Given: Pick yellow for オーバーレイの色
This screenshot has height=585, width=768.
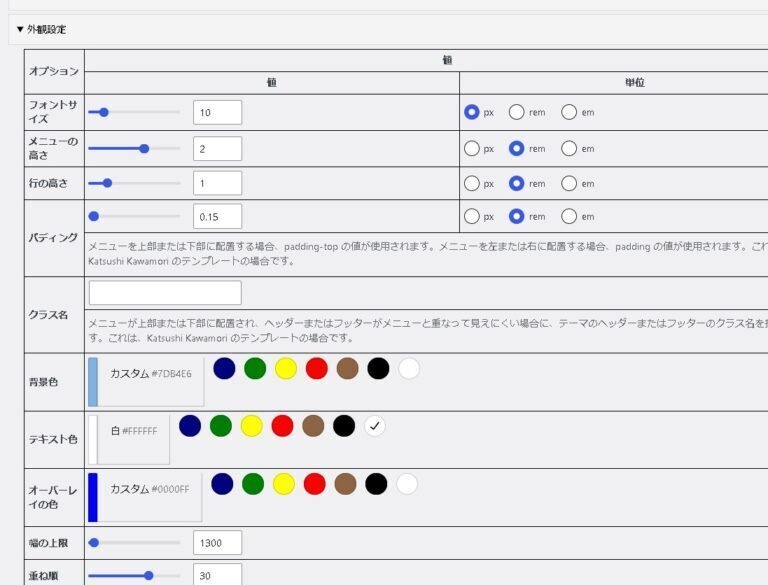Looking at the screenshot, I should [284, 484].
